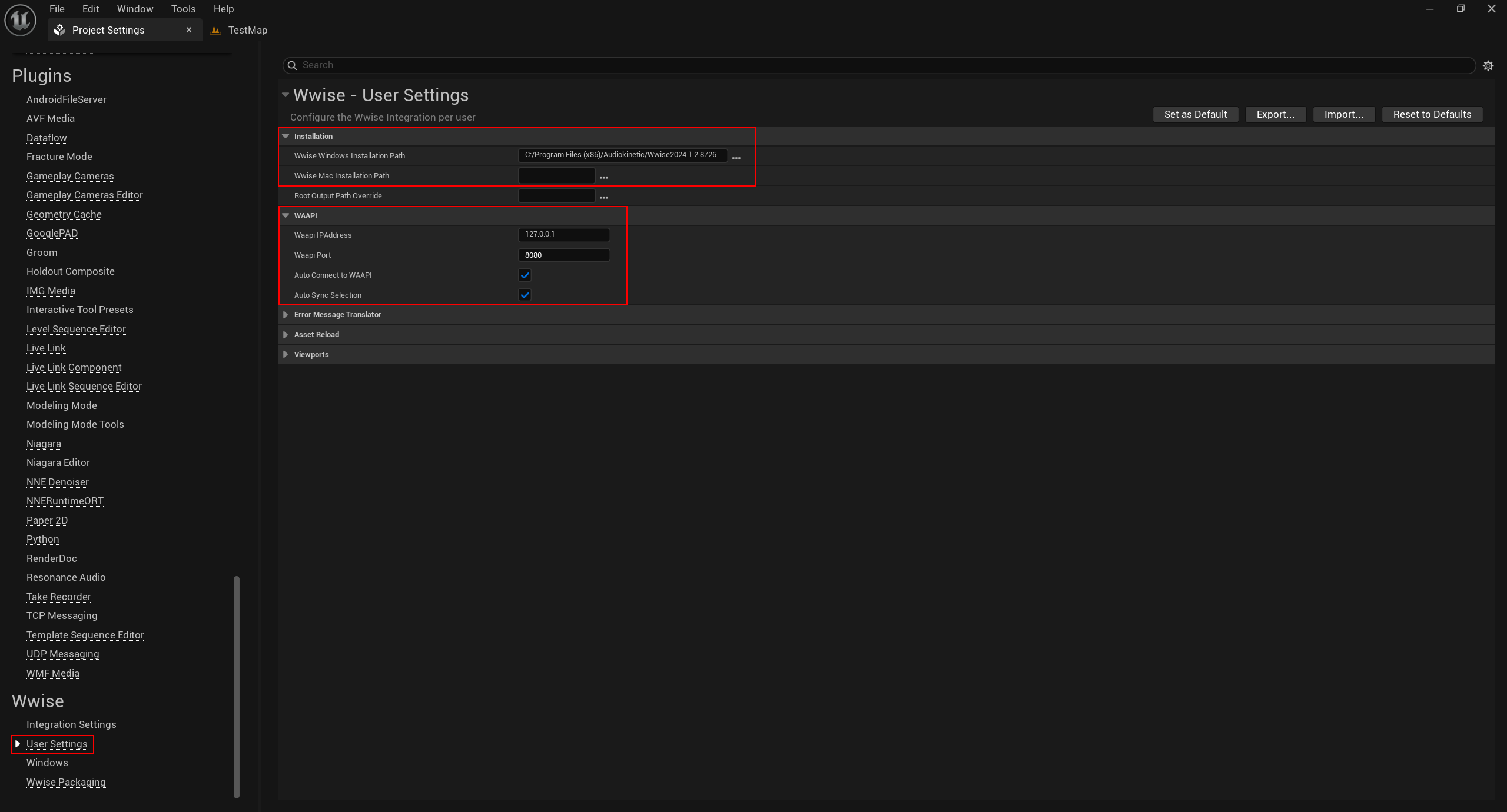Open Modeling Mode Tools settings

pyautogui.click(x=75, y=424)
